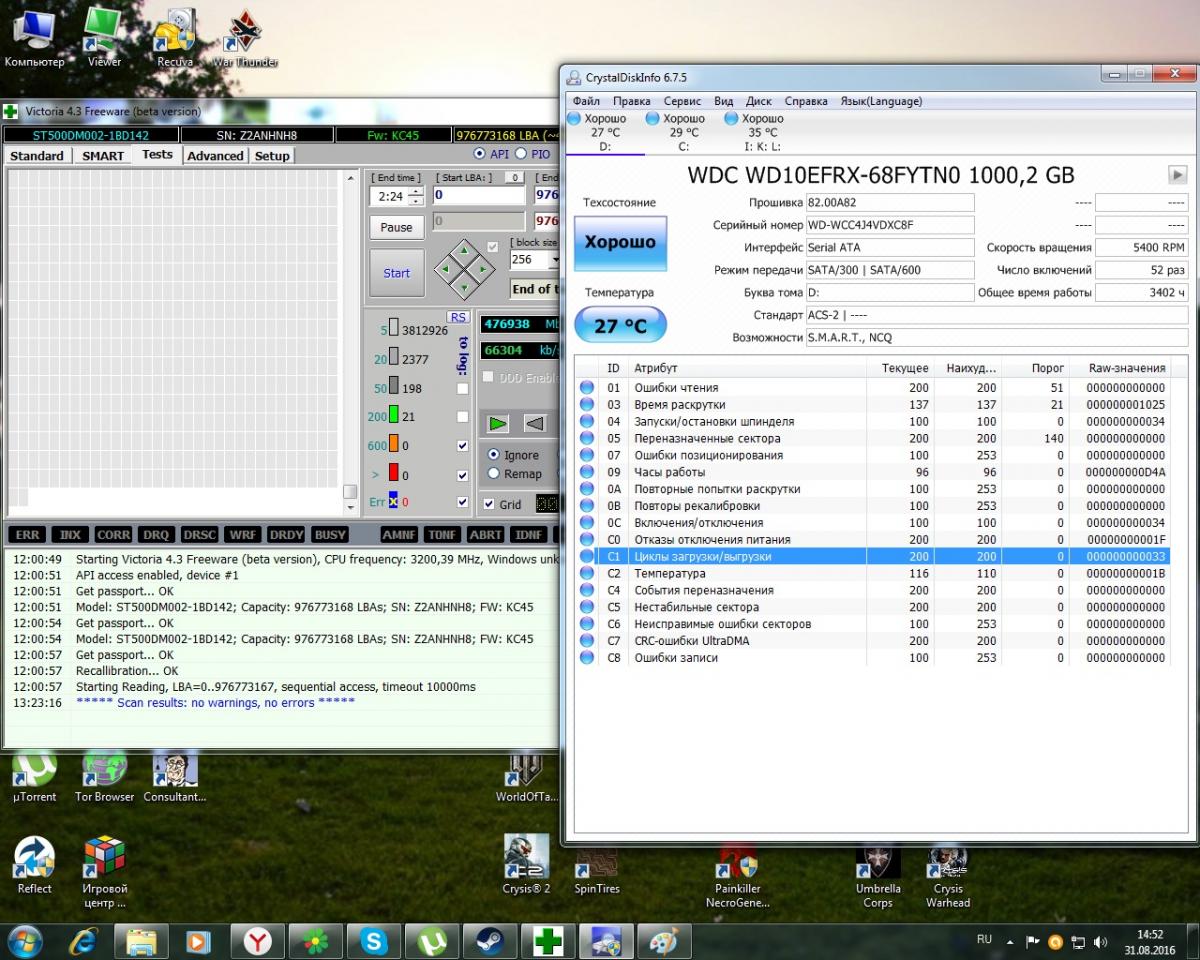Select the Переназначенные сектора attribute row
The width and height of the screenshot is (1200, 960).
tap(872, 438)
